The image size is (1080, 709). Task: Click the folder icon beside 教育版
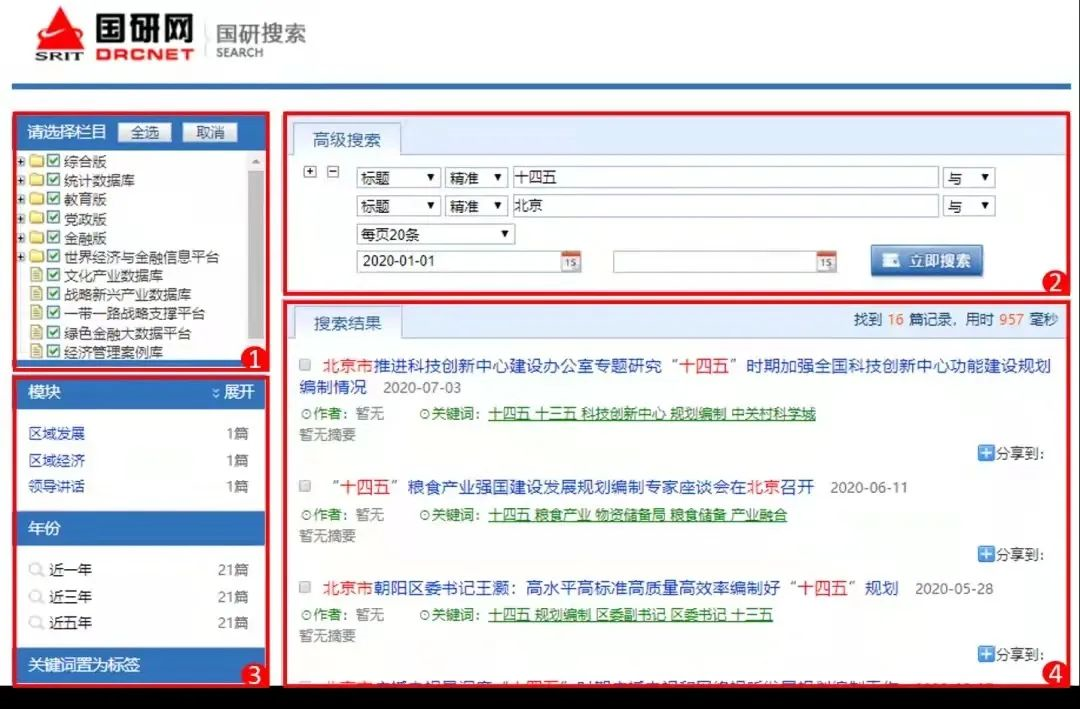tap(37, 199)
